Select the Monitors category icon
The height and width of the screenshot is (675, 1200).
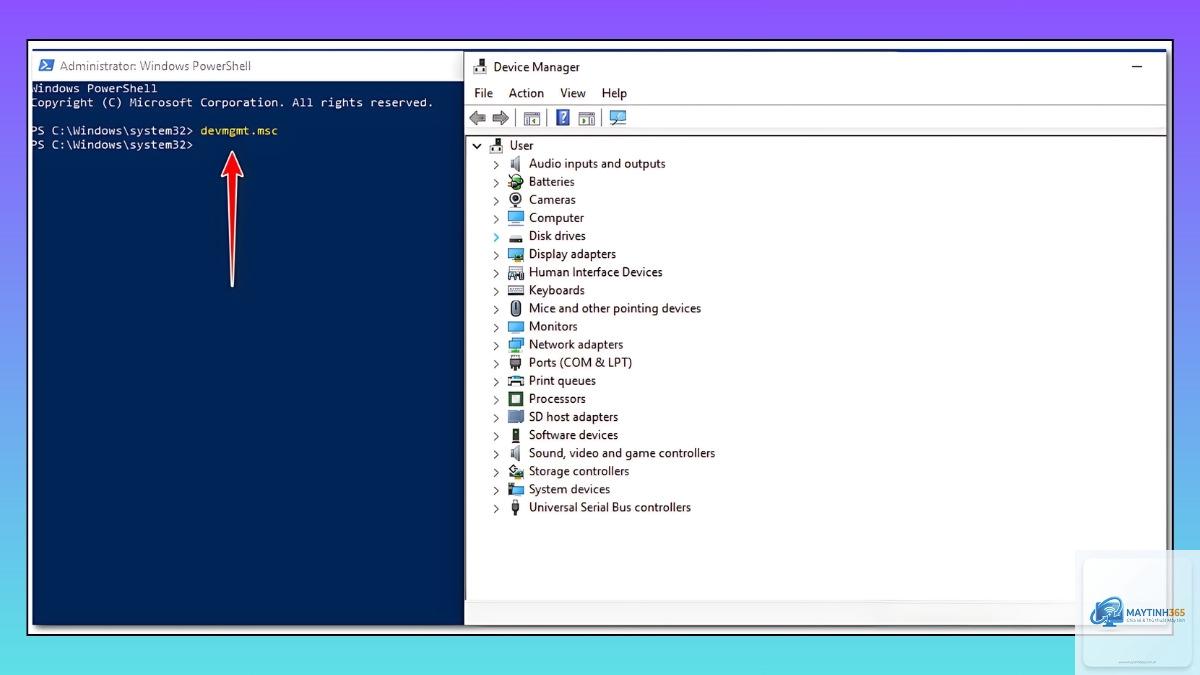tap(516, 326)
